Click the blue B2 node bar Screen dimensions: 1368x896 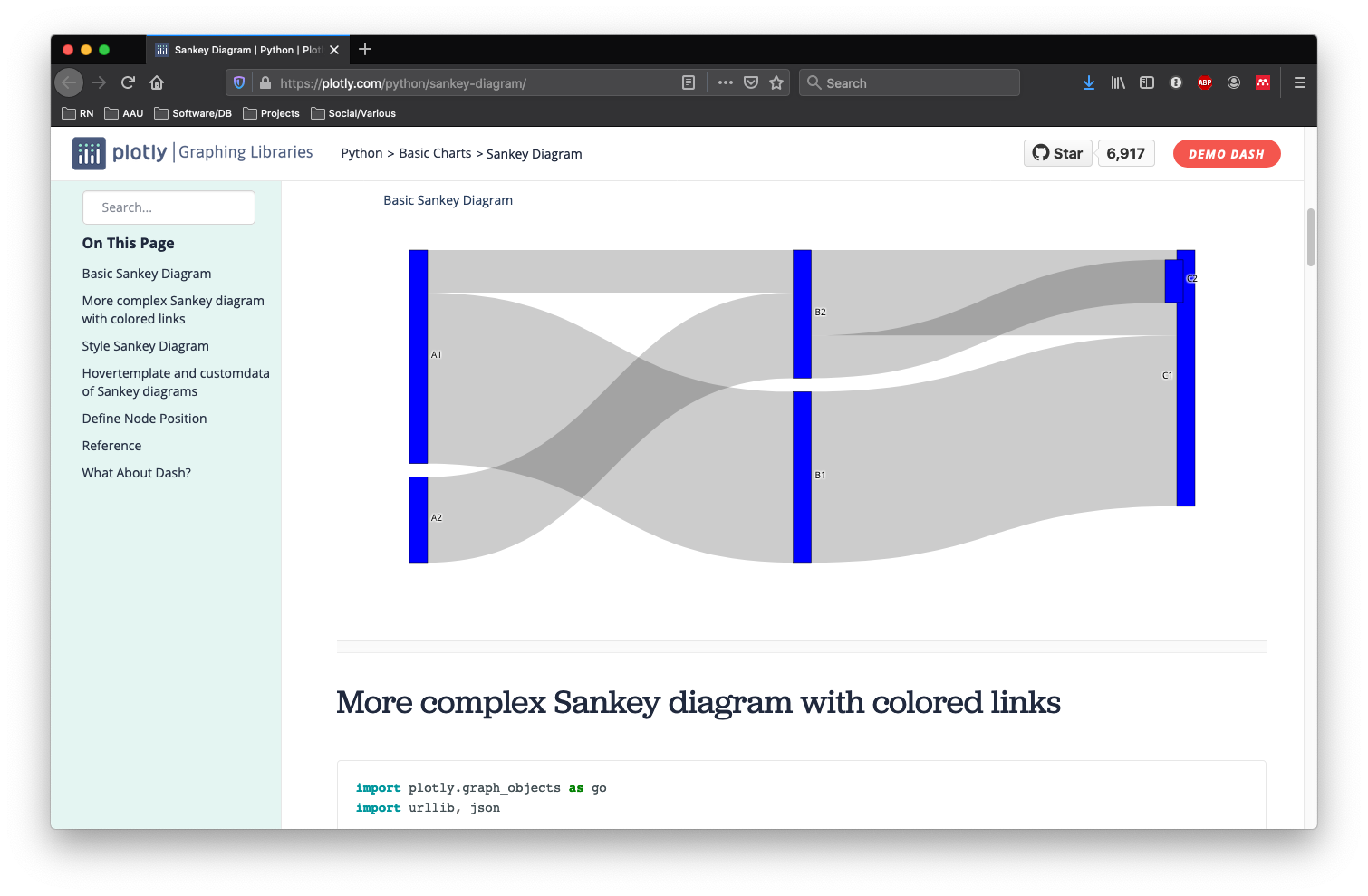802,314
